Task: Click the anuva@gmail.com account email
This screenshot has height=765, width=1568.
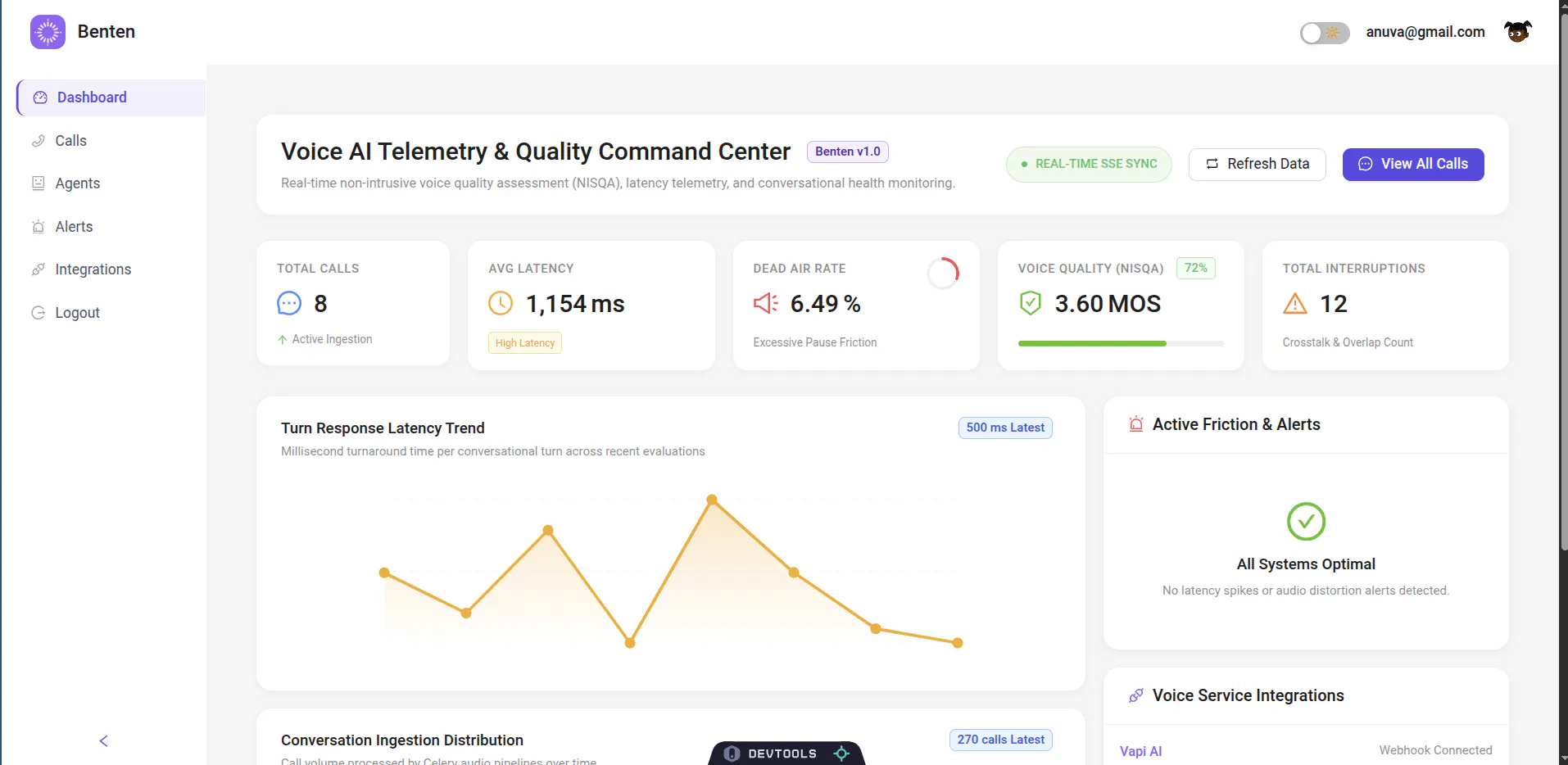Action: [x=1425, y=32]
